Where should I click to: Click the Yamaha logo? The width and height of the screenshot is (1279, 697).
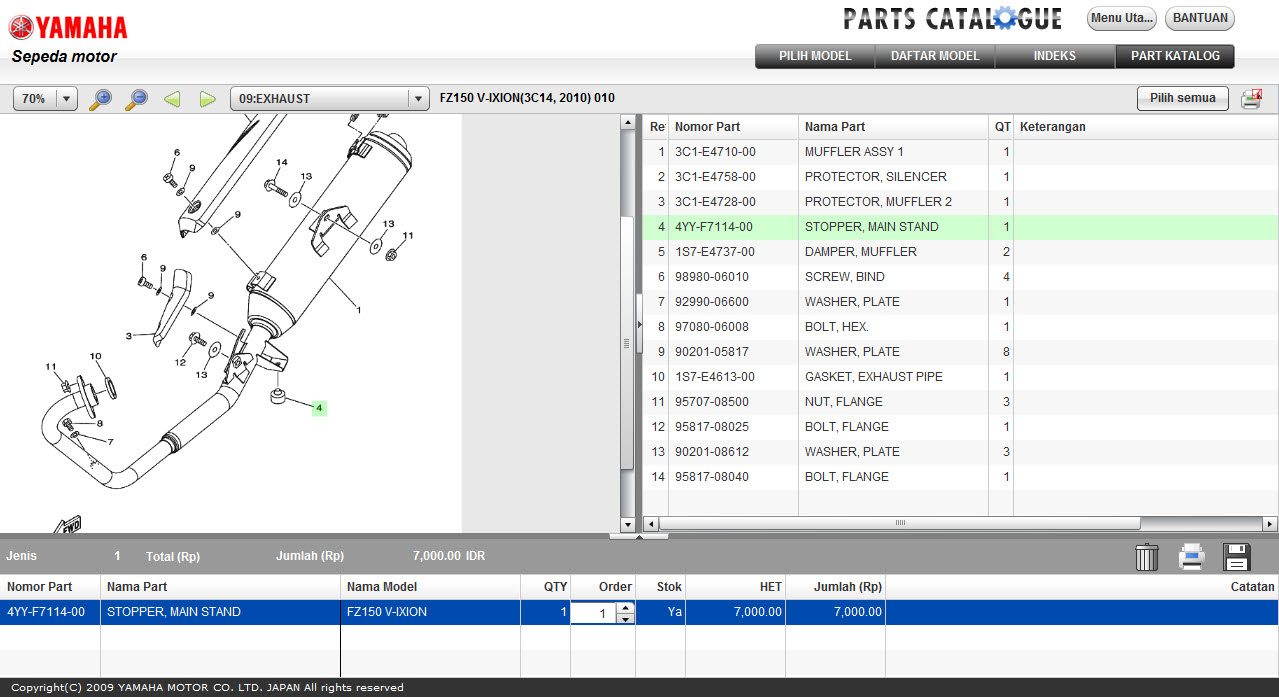coord(69,27)
